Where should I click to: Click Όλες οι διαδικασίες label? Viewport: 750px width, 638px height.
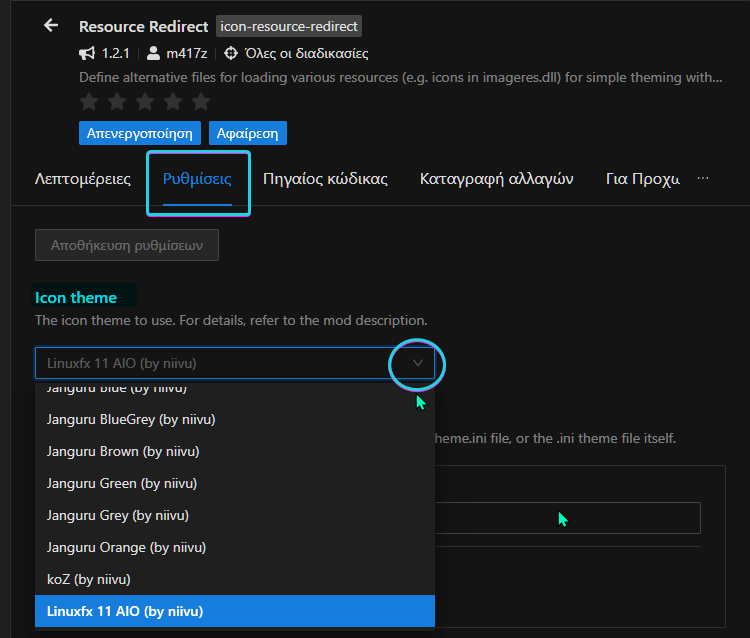[307, 53]
